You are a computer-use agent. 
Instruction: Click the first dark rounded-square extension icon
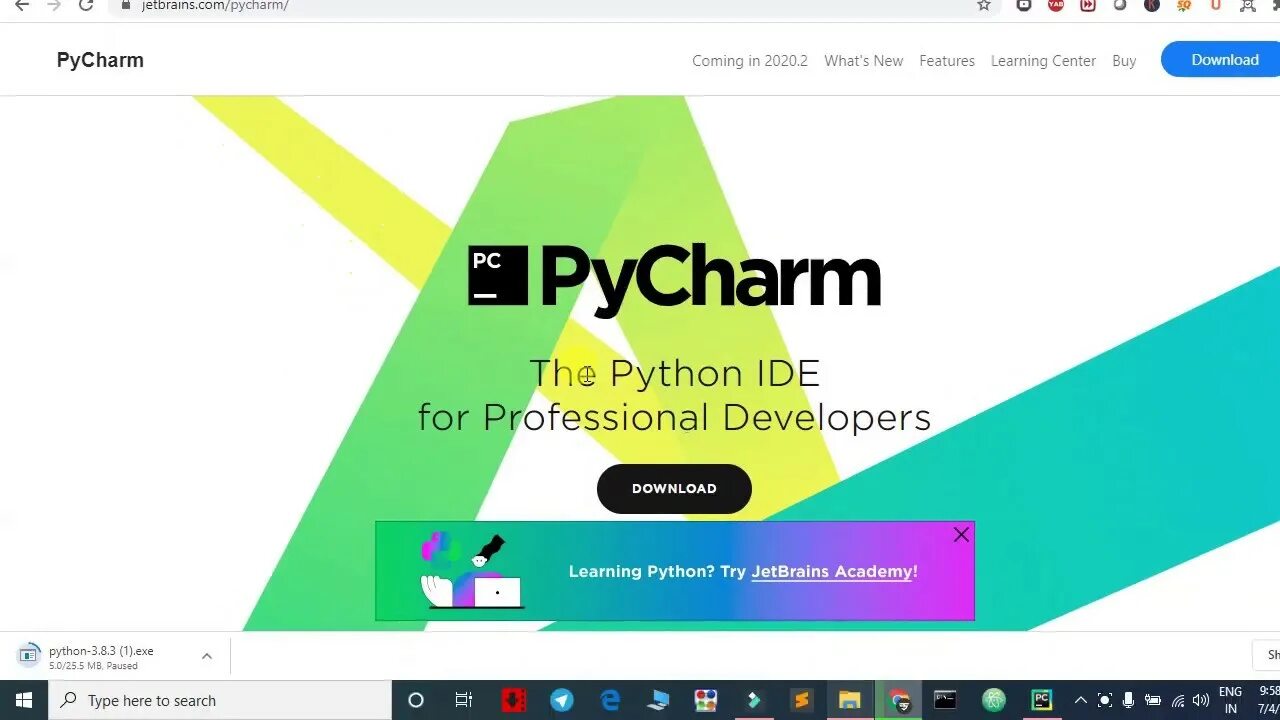pos(1024,5)
